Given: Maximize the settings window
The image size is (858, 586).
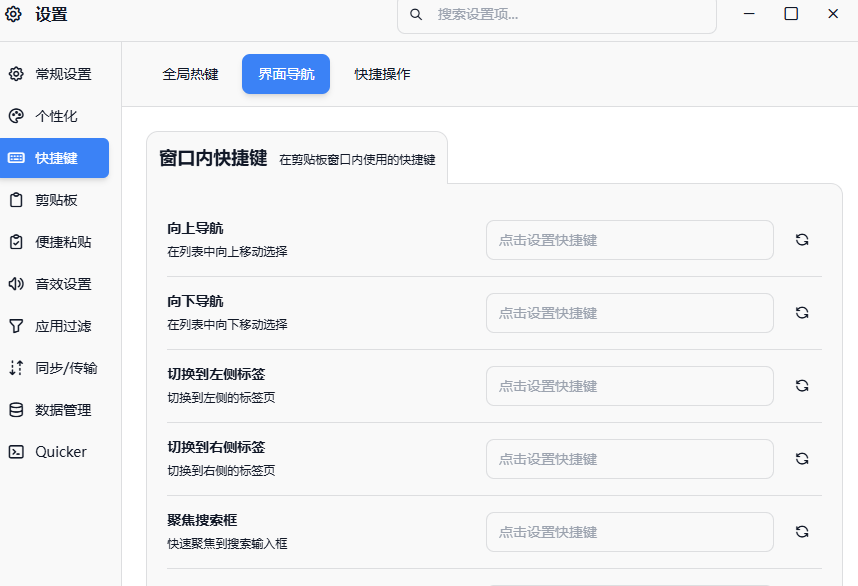Looking at the screenshot, I should [x=791, y=14].
